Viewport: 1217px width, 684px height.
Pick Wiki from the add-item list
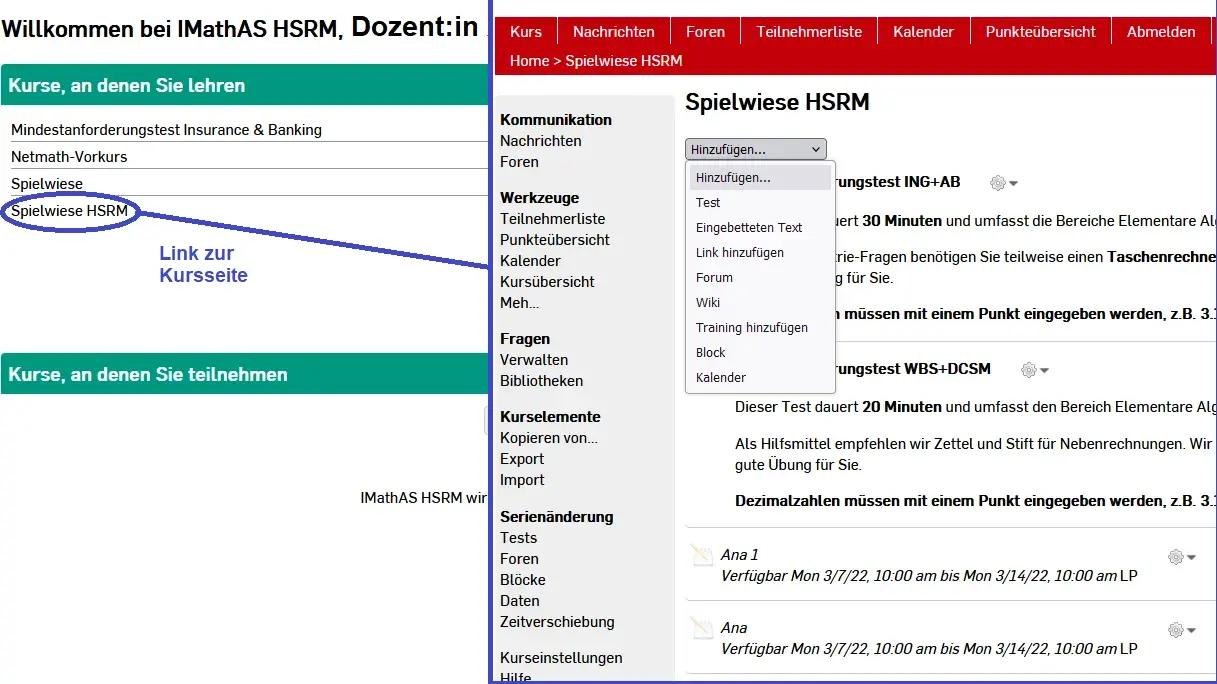pyautogui.click(x=708, y=302)
